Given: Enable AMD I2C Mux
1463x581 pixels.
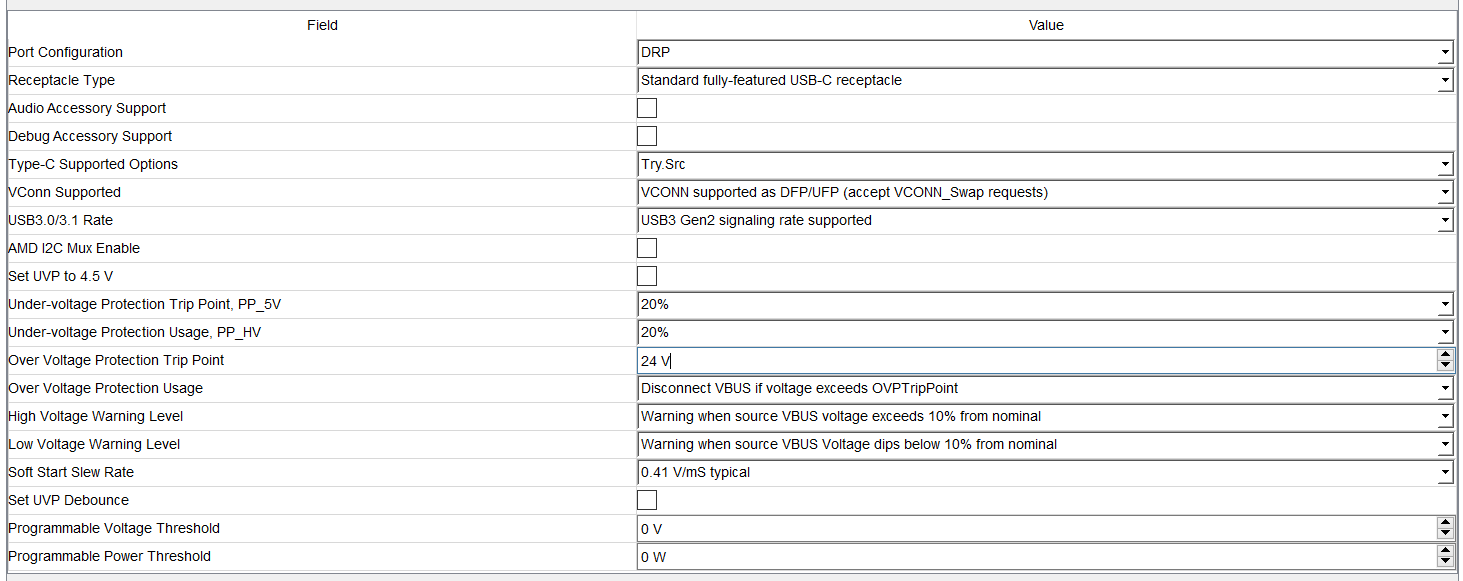Looking at the screenshot, I should (646, 248).
